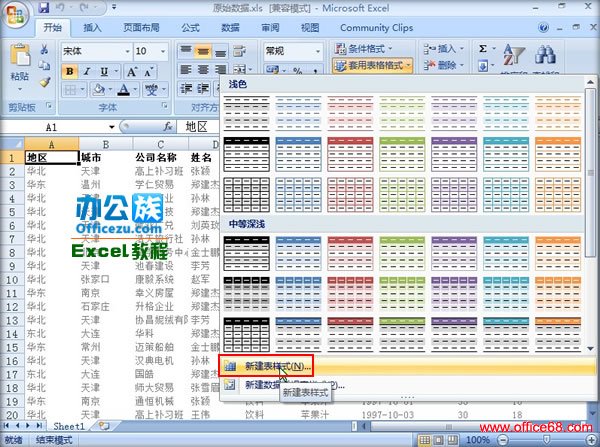Select cell C1 公司名称
Image resolution: width=600 pixels, height=447 pixels.
tap(160, 157)
